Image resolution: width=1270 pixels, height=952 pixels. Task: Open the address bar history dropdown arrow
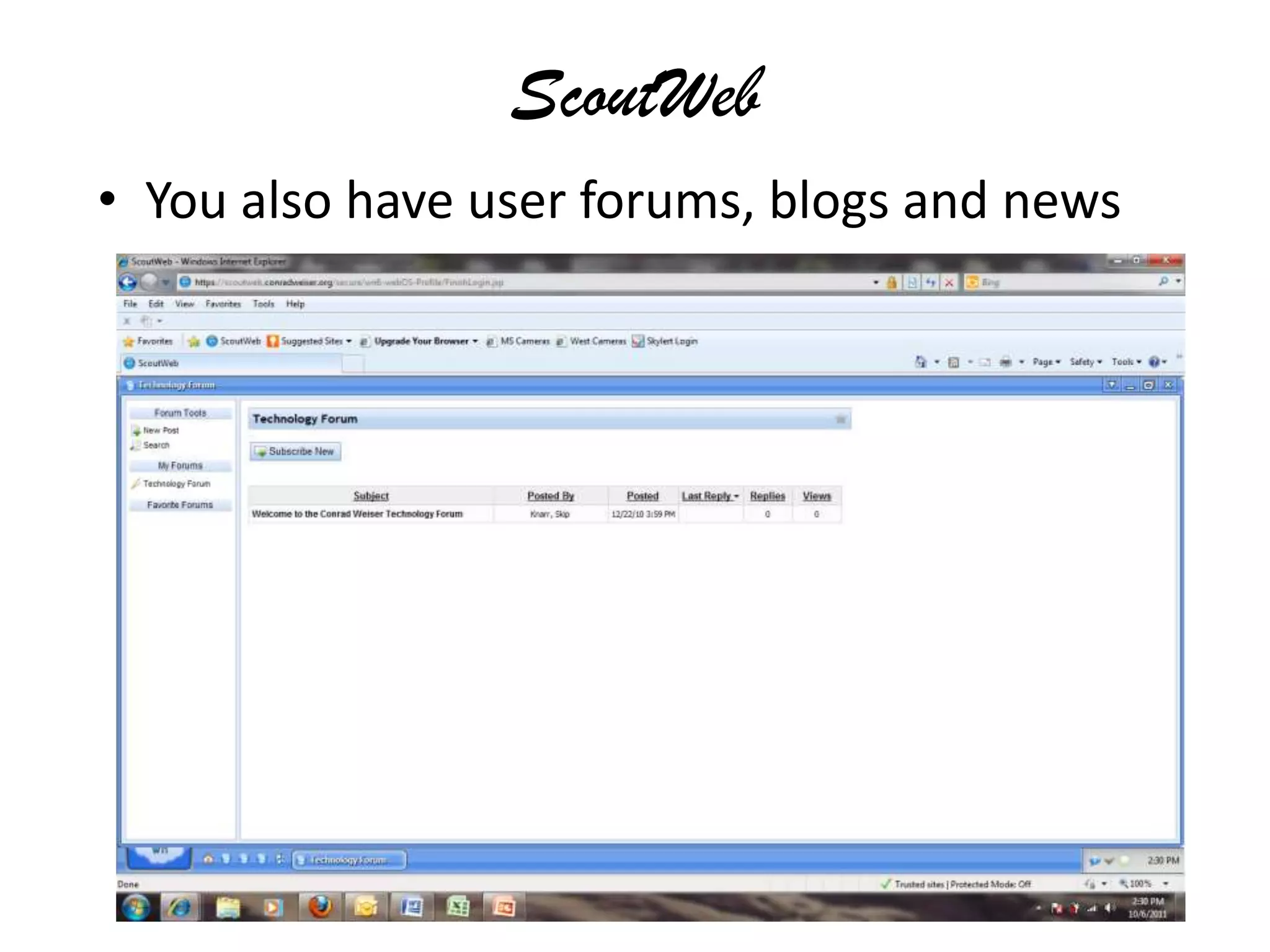tap(876, 283)
